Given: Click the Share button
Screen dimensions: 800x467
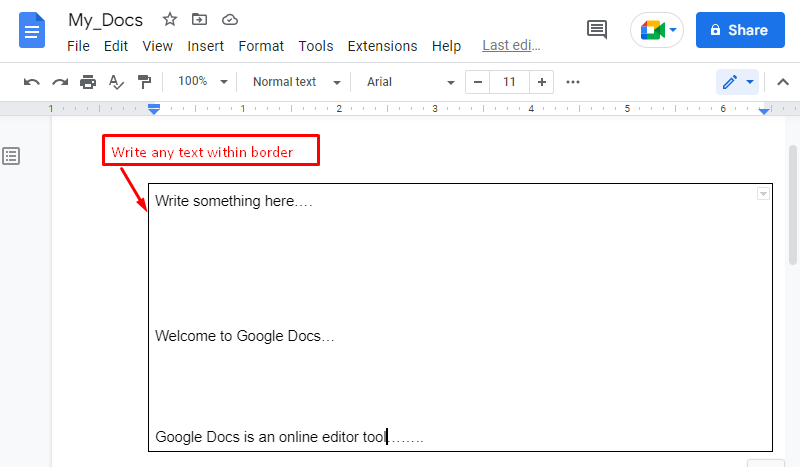Looking at the screenshot, I should pyautogui.click(x=740, y=30).
